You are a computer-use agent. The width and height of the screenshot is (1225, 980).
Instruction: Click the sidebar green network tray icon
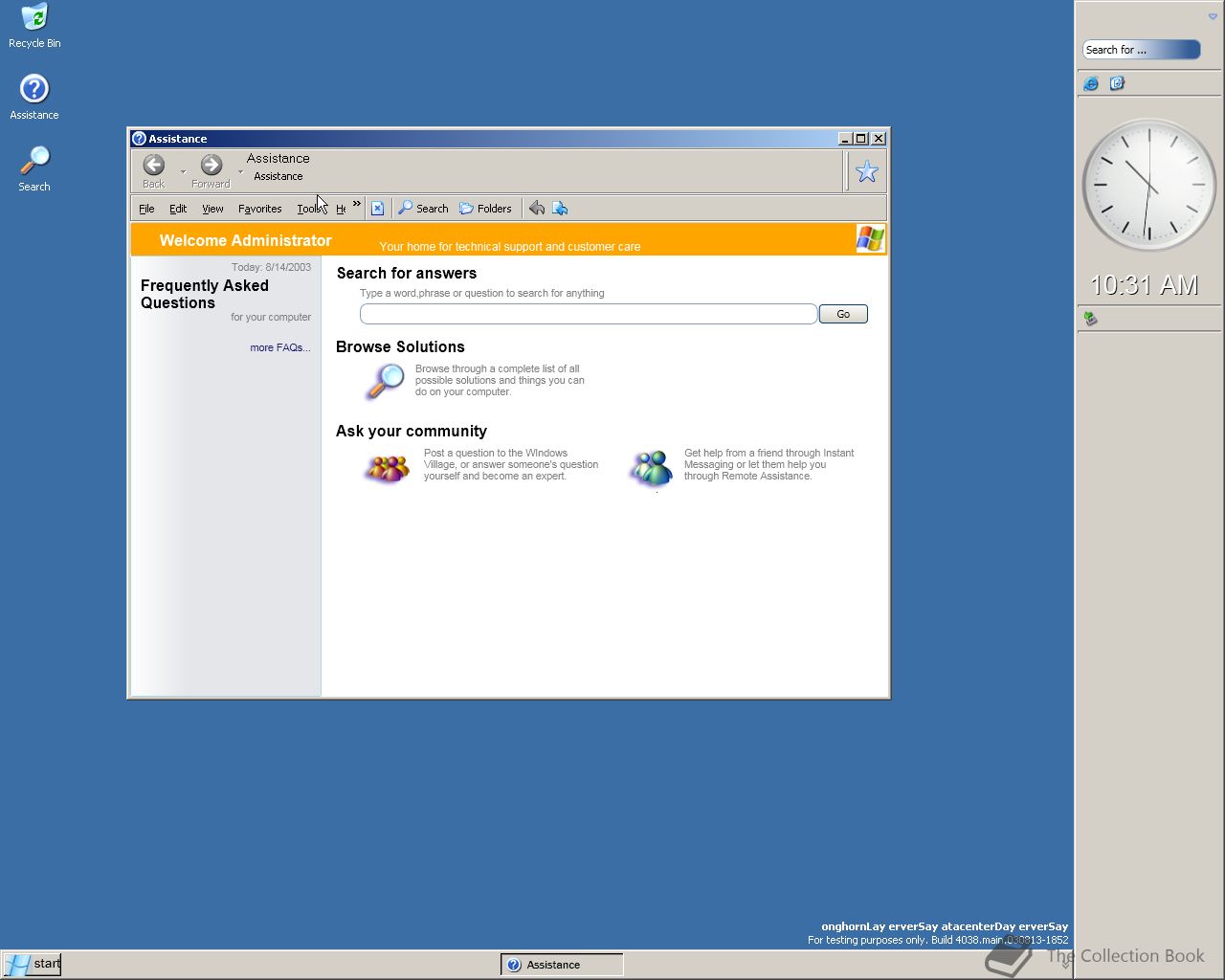pyautogui.click(x=1090, y=318)
